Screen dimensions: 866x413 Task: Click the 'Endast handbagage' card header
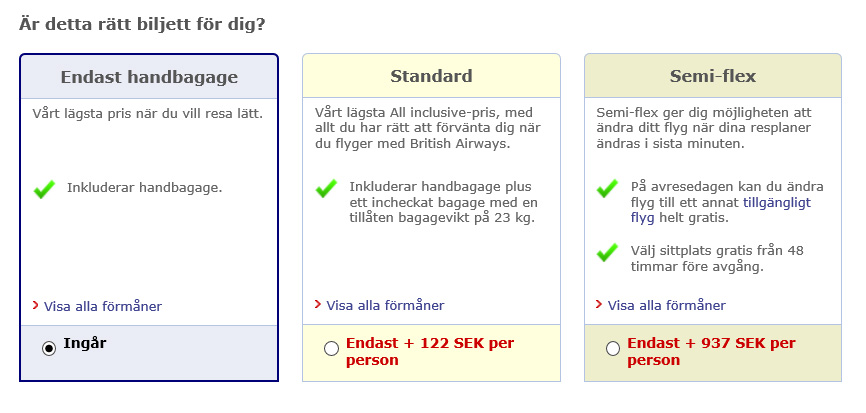[149, 77]
